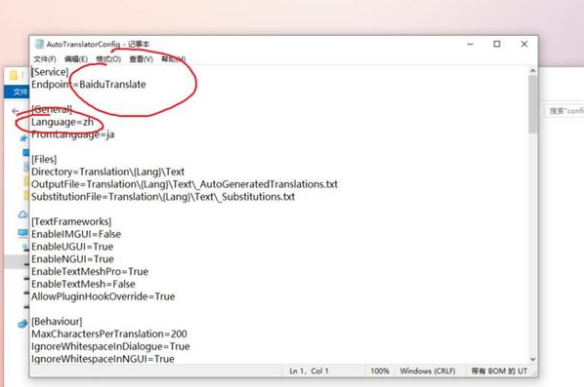
Task: Click the Windows (CRLF) status entry
Action: pyautogui.click(x=428, y=371)
